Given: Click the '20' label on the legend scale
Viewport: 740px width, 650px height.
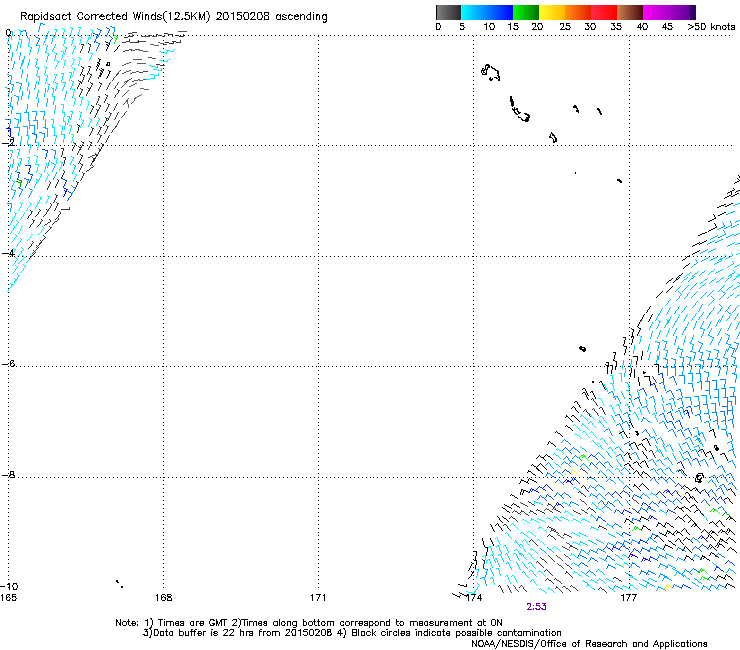Looking at the screenshot, I should pos(537,27).
